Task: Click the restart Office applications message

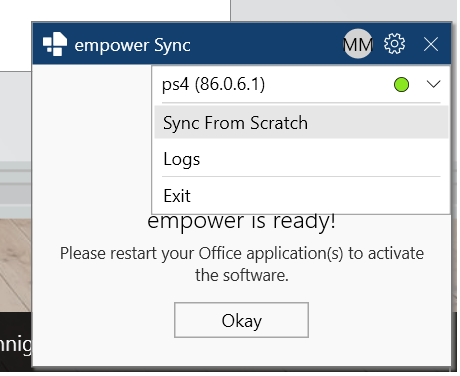Action: 242,264
